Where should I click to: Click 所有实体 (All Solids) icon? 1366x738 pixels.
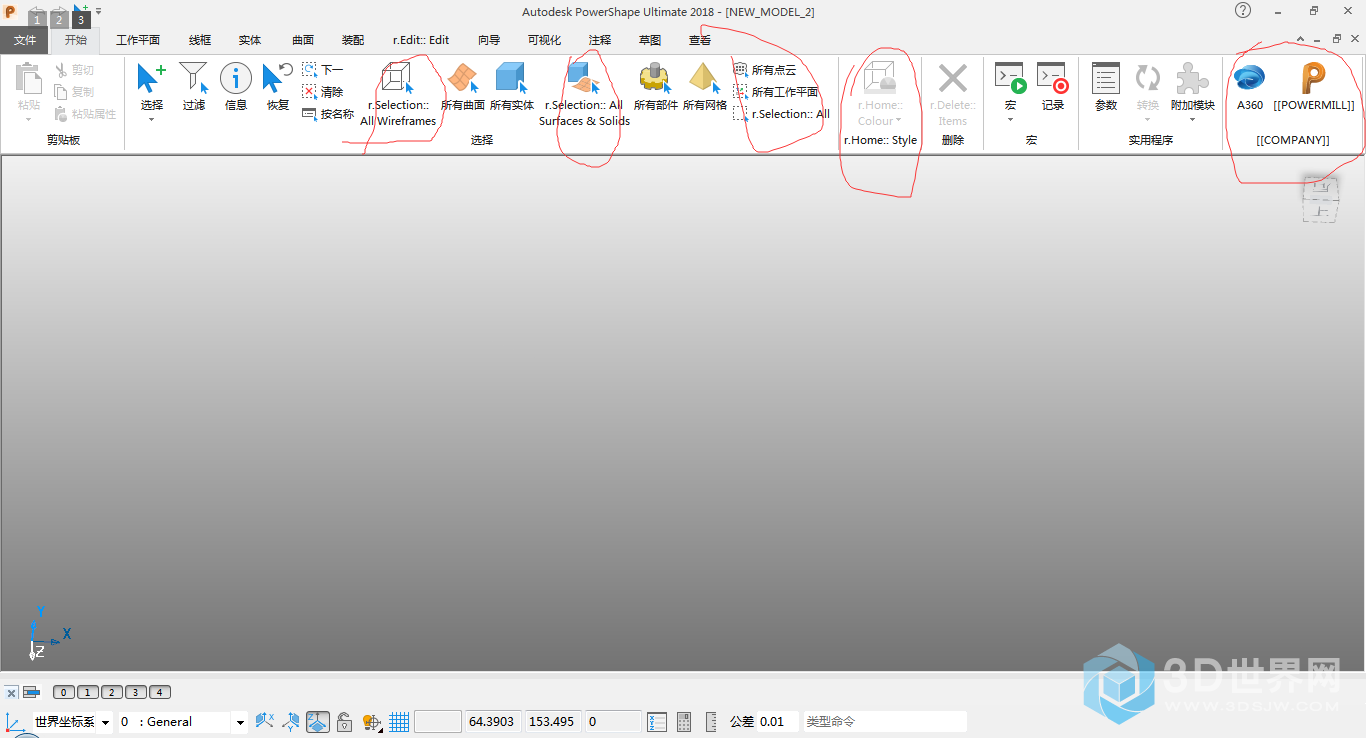[511, 78]
